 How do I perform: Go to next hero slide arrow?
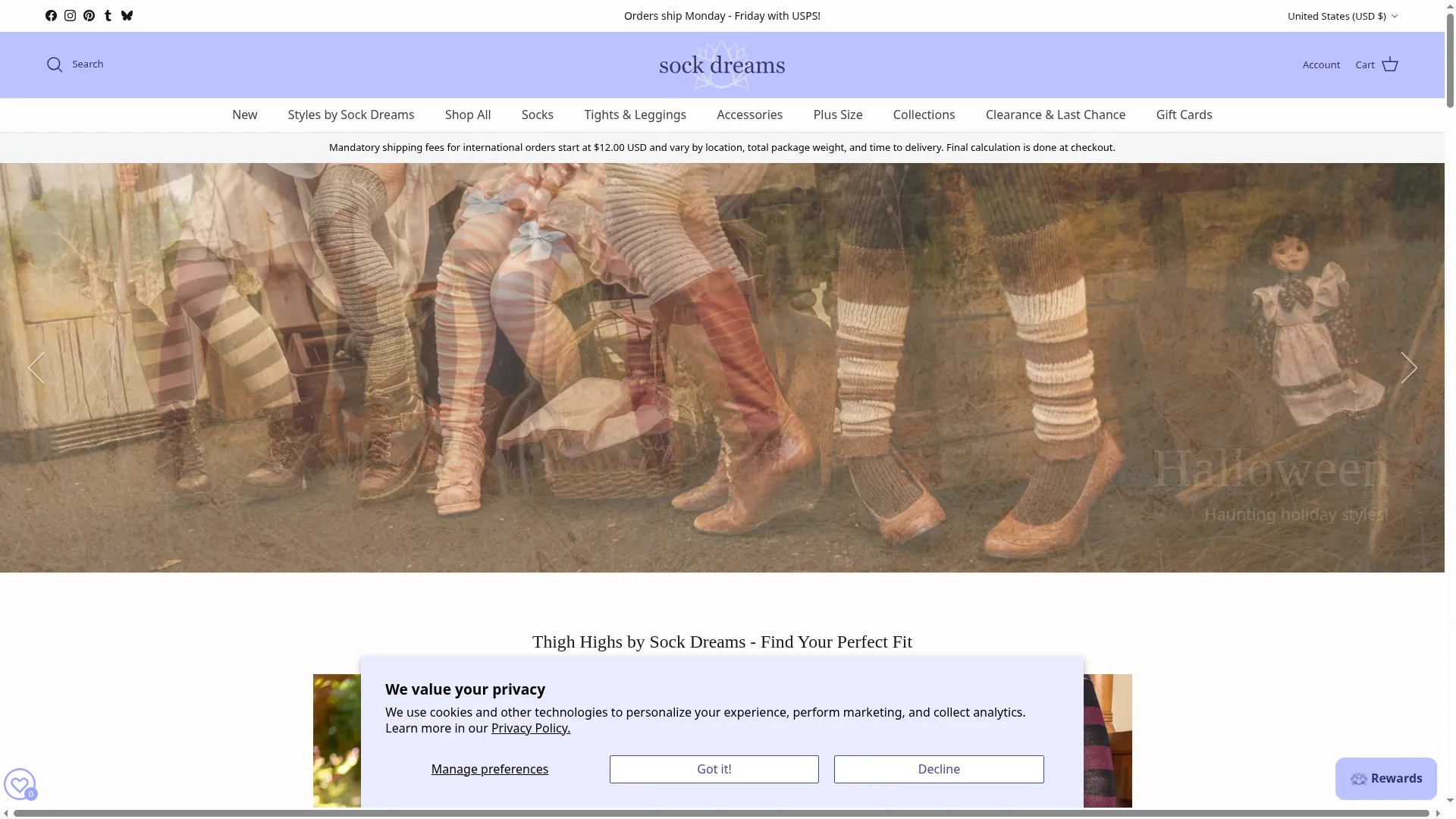[x=1408, y=368]
